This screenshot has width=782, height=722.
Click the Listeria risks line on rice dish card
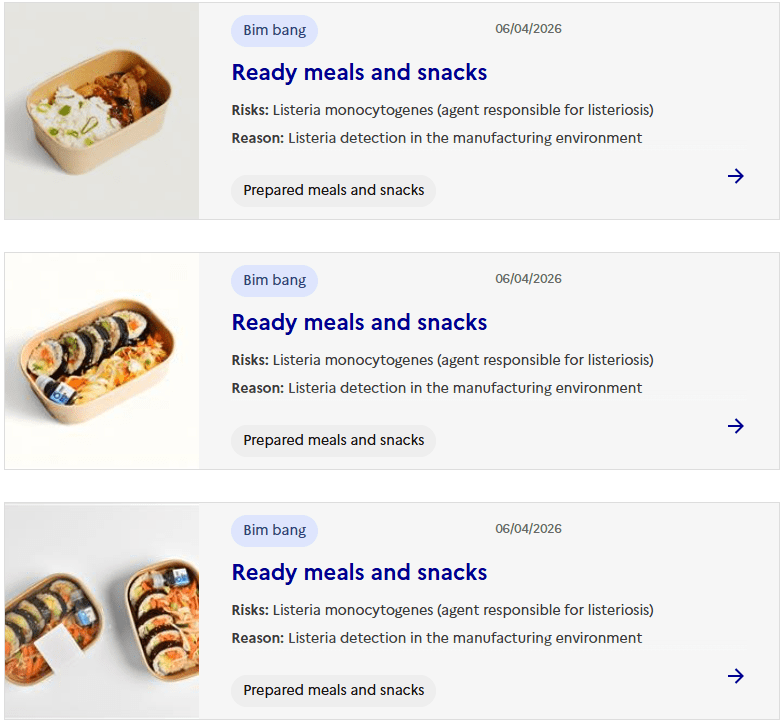[x=442, y=110]
